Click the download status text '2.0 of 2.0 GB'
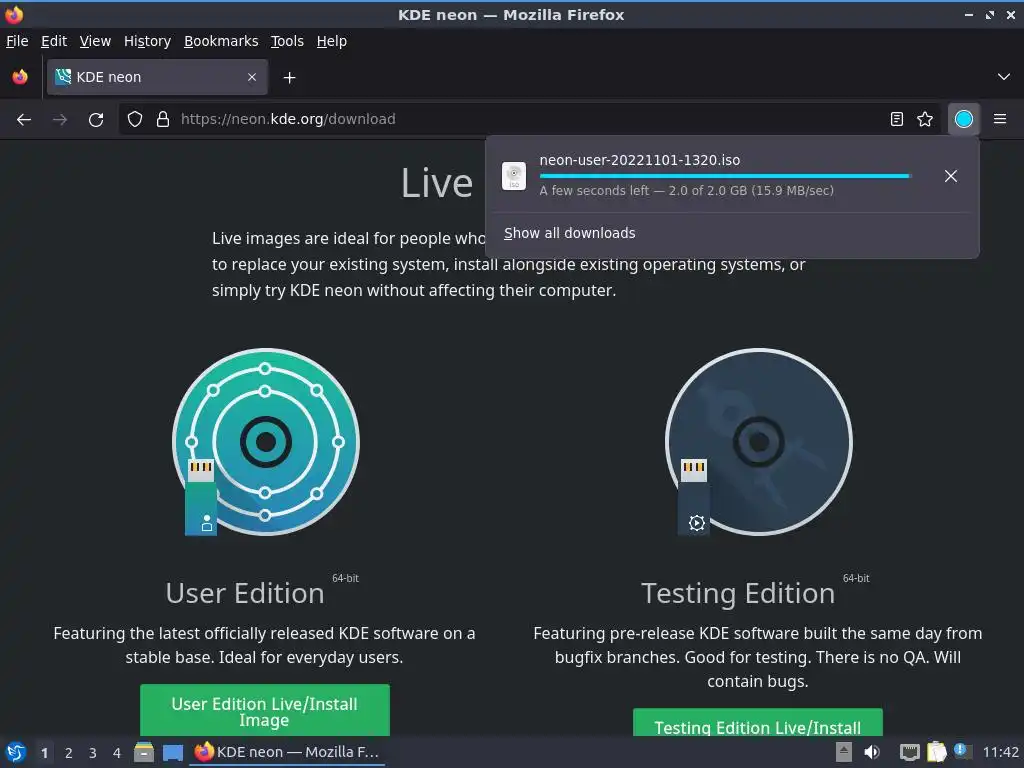Image resolution: width=1024 pixels, height=768 pixels. 708,191
